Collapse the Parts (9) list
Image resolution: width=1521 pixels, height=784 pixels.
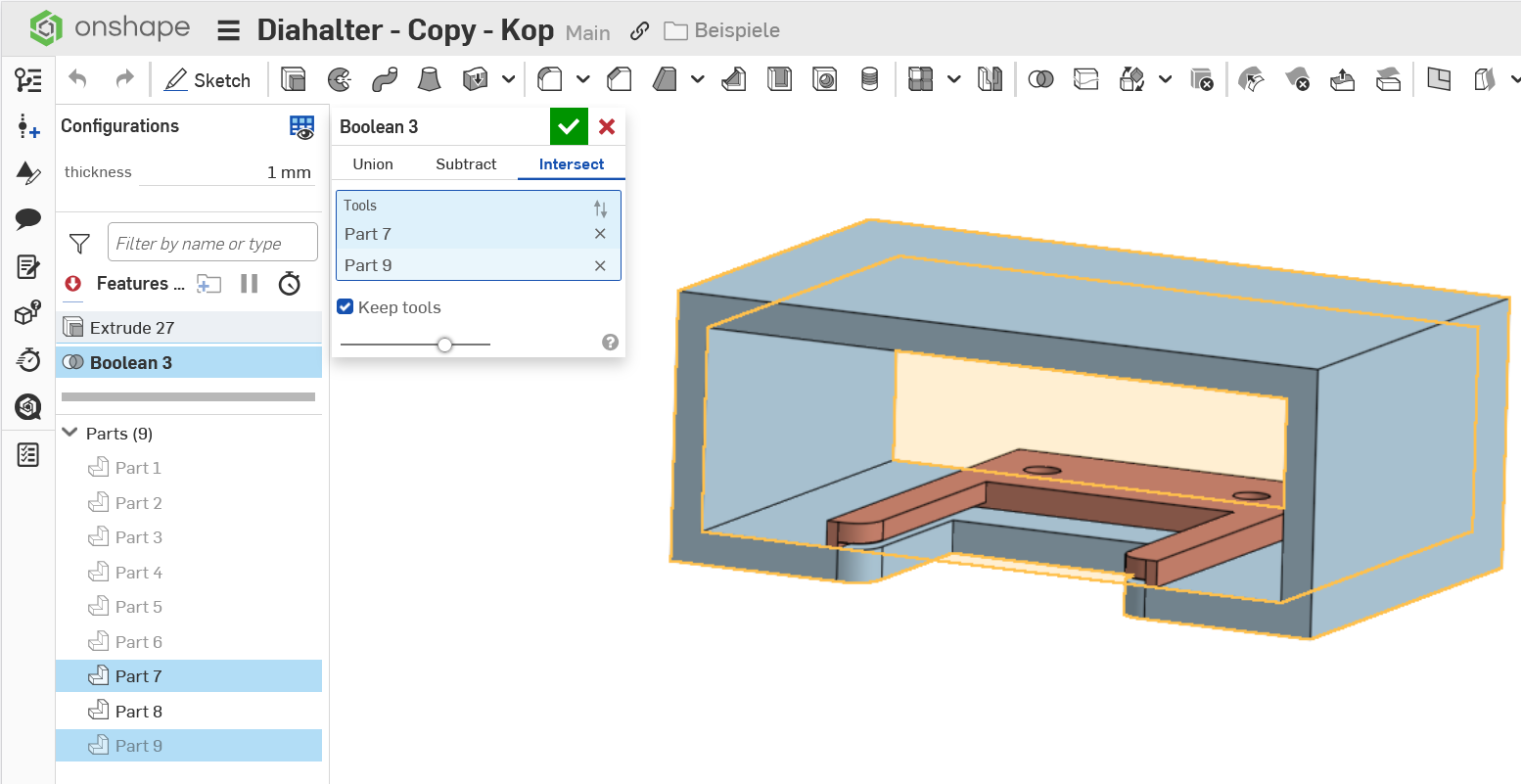click(x=70, y=433)
